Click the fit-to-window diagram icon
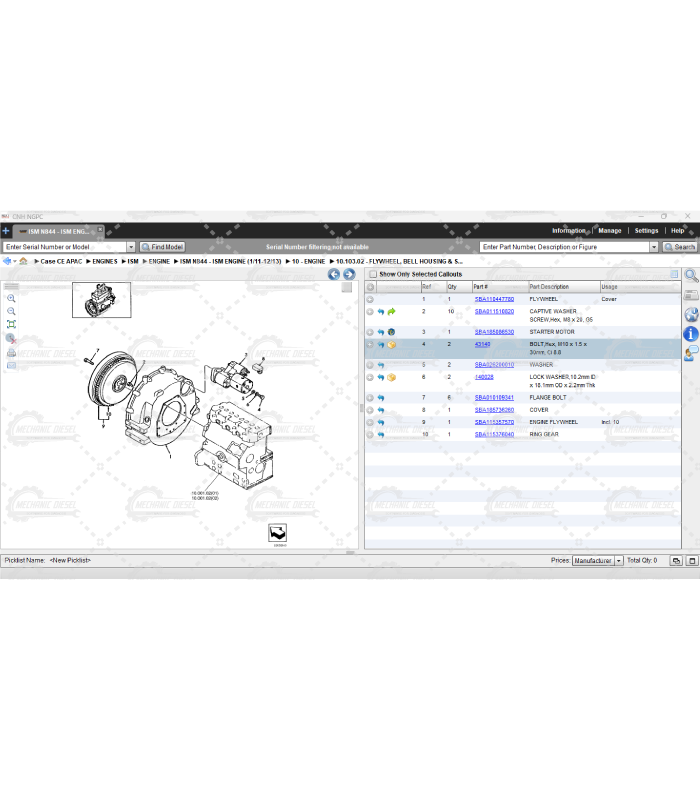Image resolution: width=700 pixels, height=800 pixels. click(x=11, y=325)
